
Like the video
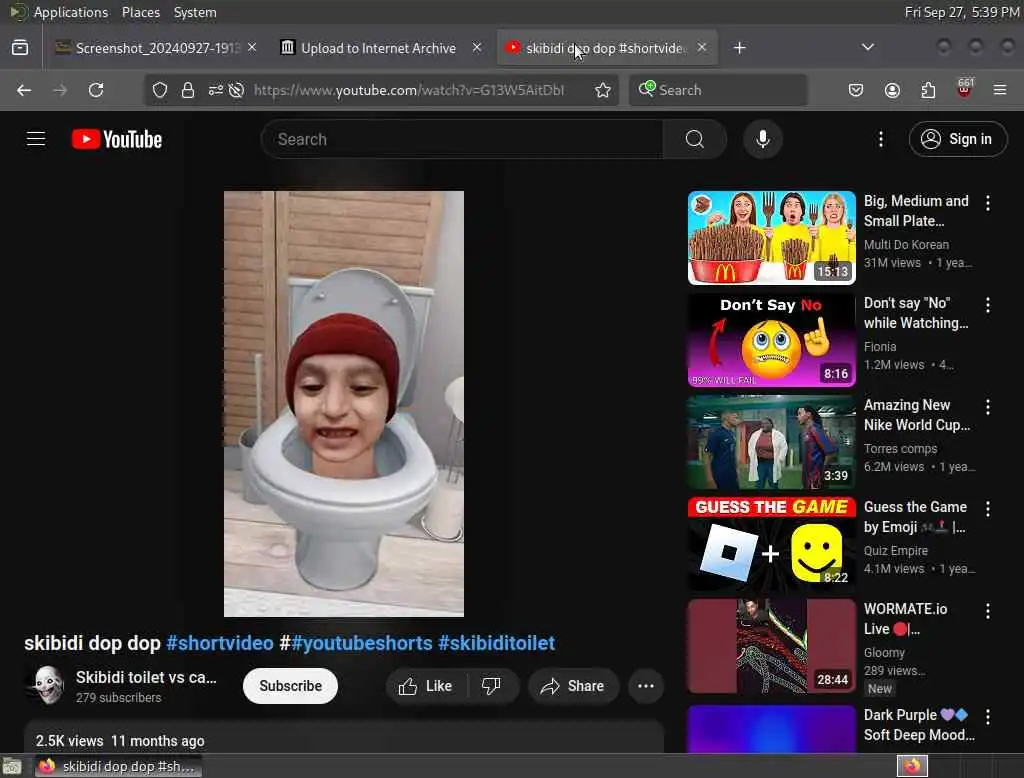pos(426,686)
